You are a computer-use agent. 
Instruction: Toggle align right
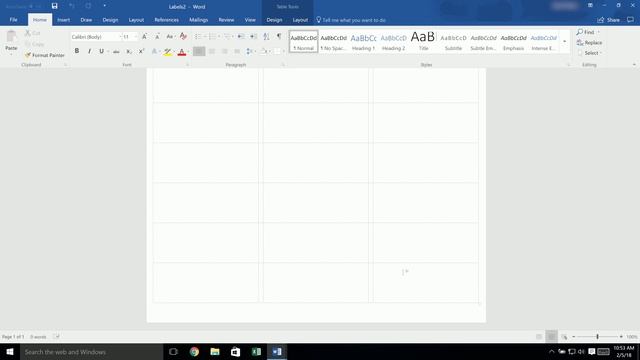pos(224,51)
